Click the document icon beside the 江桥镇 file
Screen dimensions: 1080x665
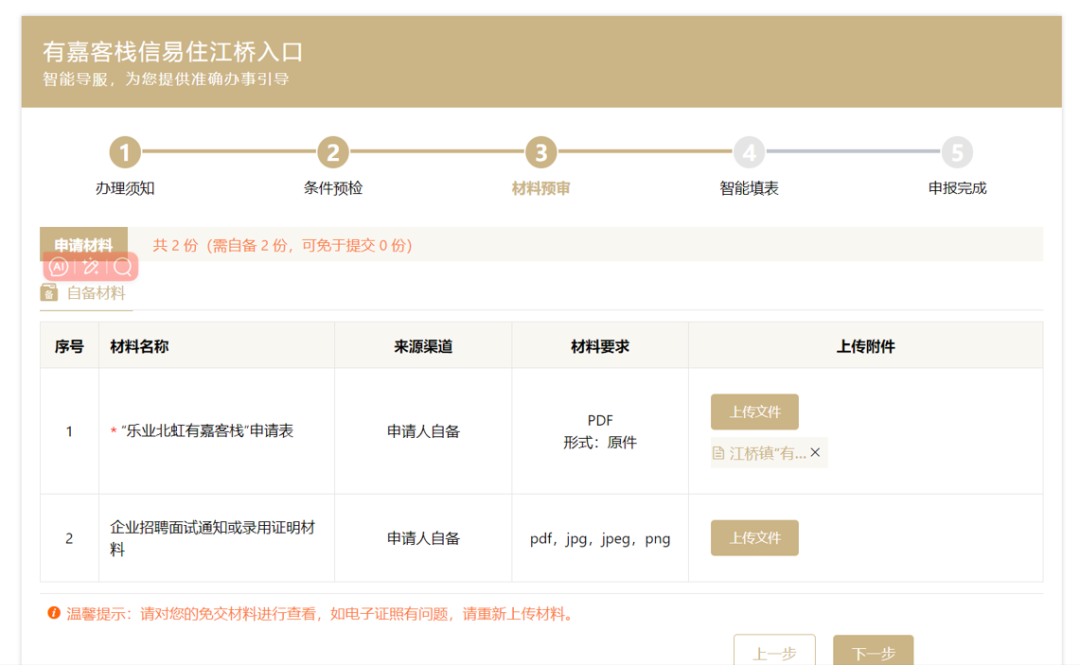pos(718,453)
